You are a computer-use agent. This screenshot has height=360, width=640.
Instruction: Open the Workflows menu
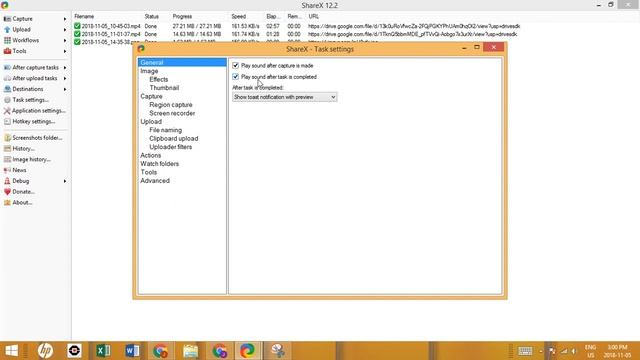click(x=25, y=40)
